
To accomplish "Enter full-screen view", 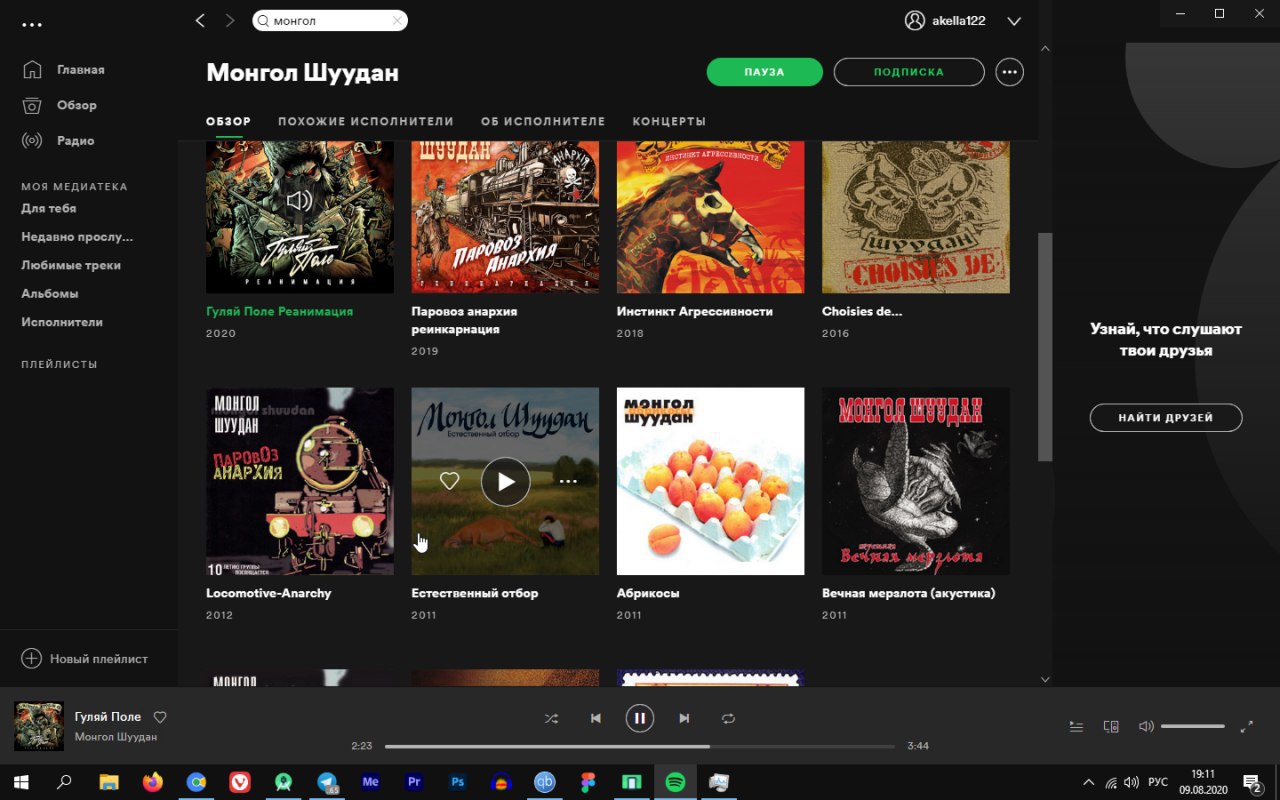I will tap(1247, 727).
